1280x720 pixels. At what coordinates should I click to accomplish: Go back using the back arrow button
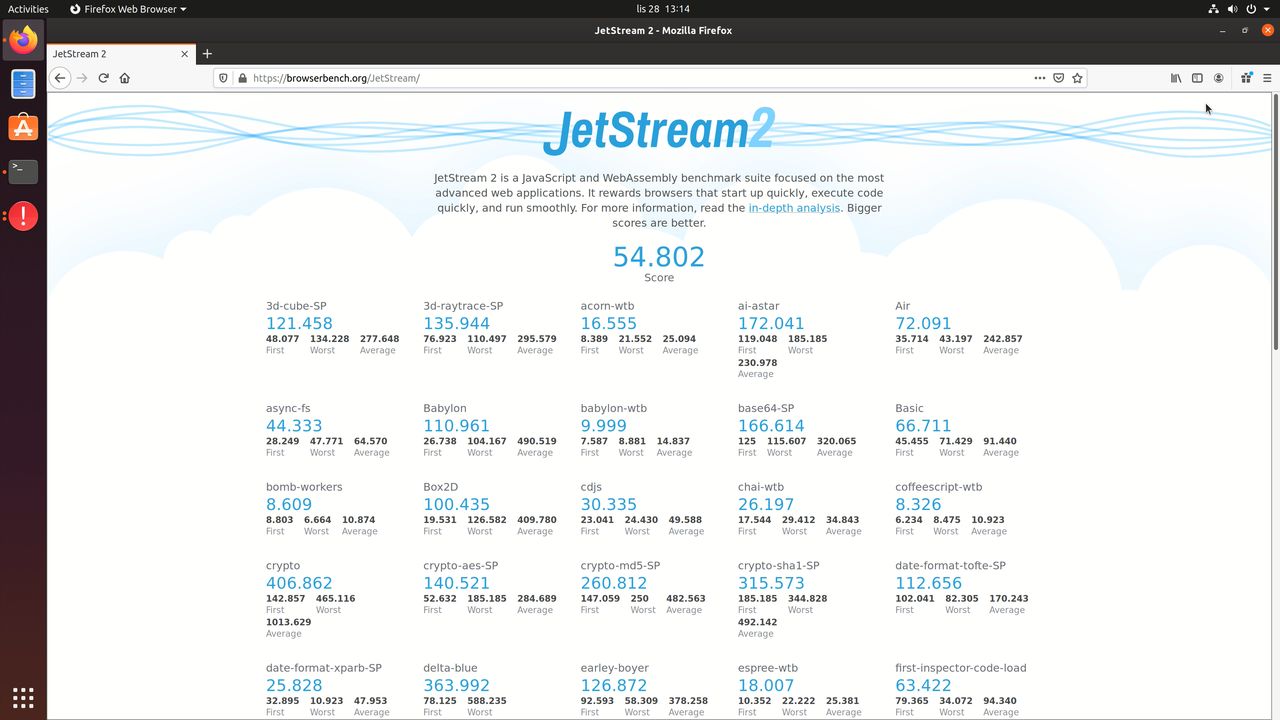pyautogui.click(x=60, y=78)
